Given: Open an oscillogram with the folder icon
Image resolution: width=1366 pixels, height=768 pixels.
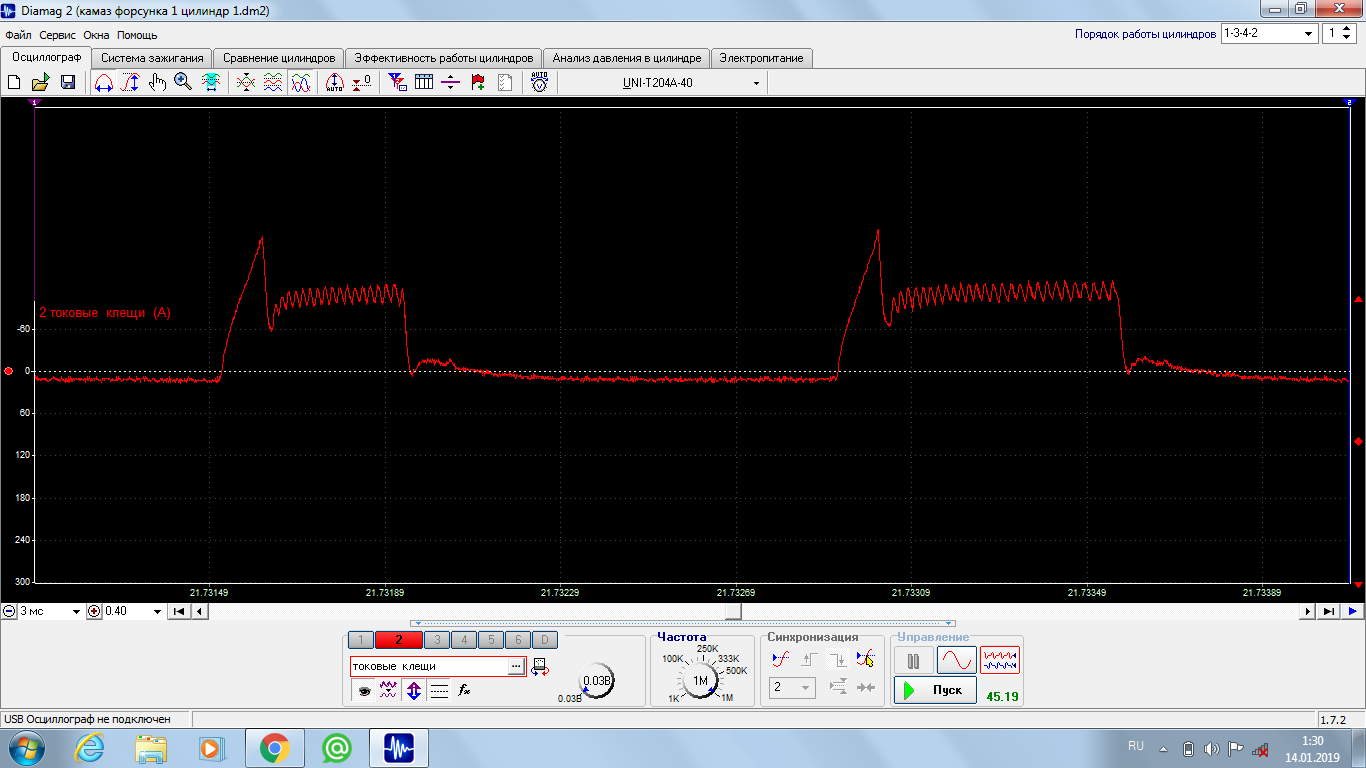Looking at the screenshot, I should (41, 83).
